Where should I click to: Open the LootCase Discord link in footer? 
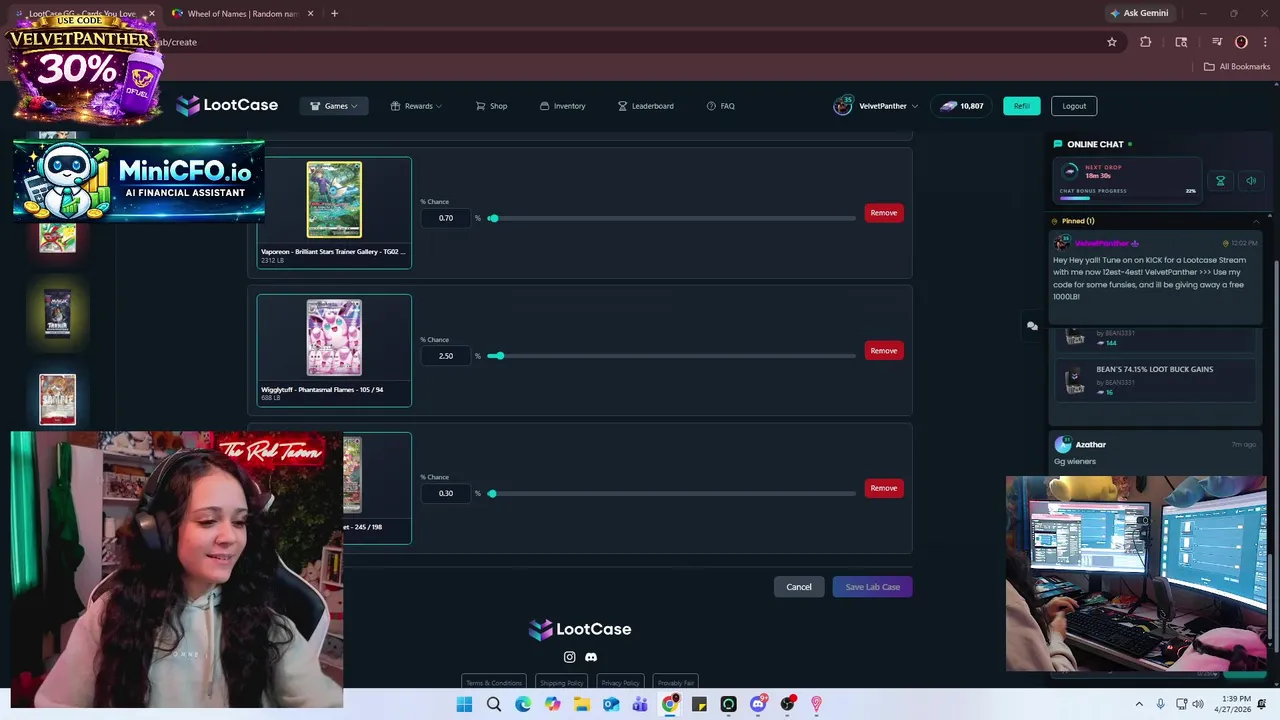(x=591, y=657)
